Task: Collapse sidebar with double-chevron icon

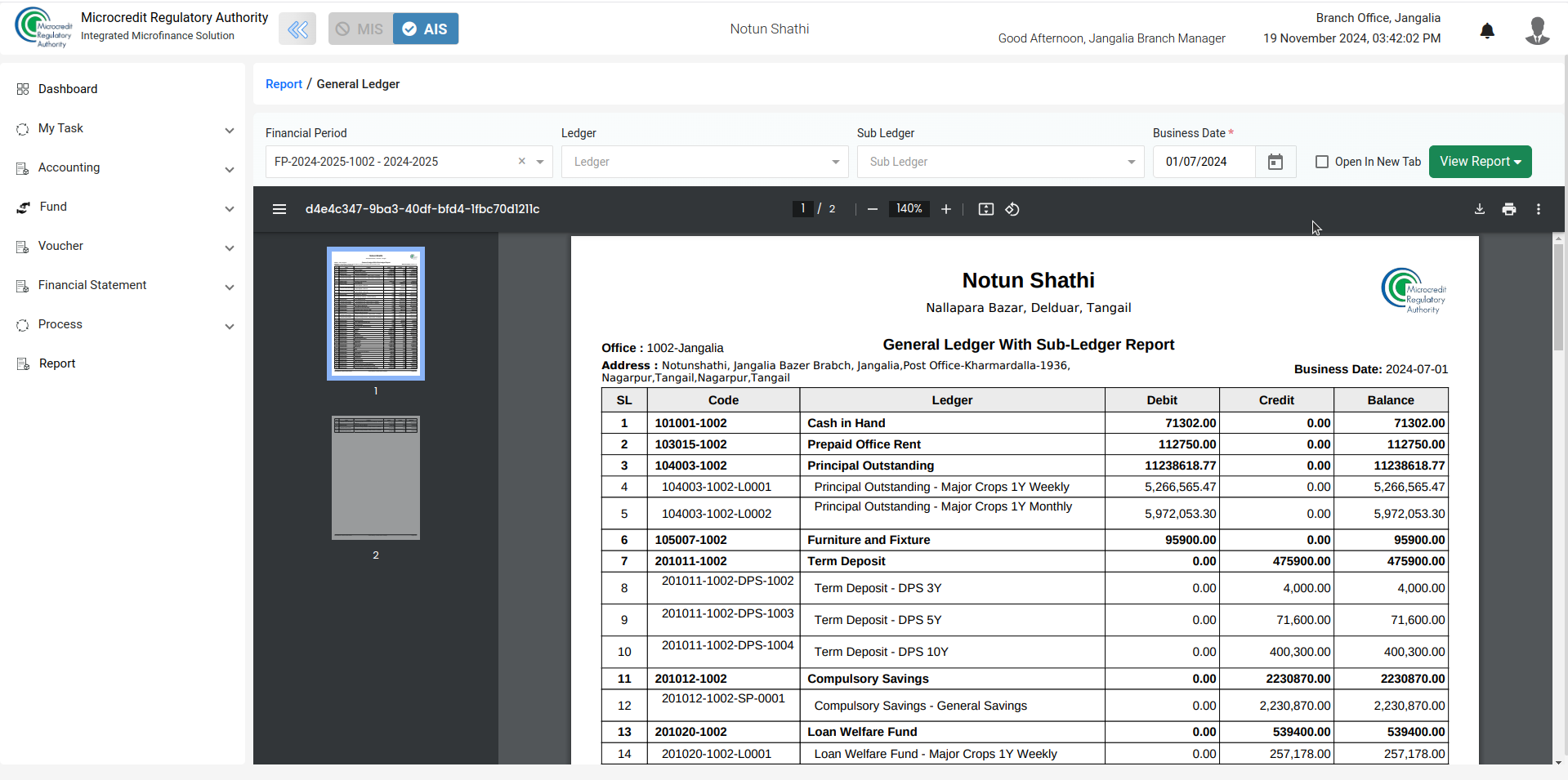Action: pyautogui.click(x=297, y=29)
